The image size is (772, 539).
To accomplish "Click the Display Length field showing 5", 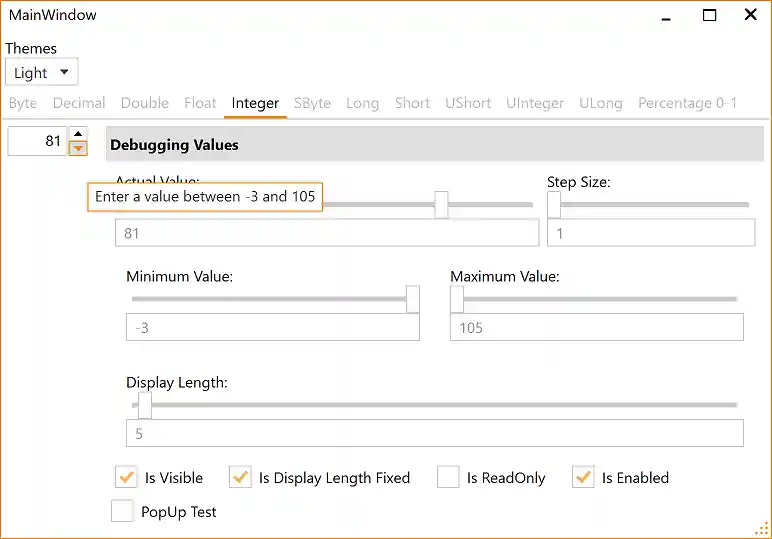I will (x=435, y=433).
